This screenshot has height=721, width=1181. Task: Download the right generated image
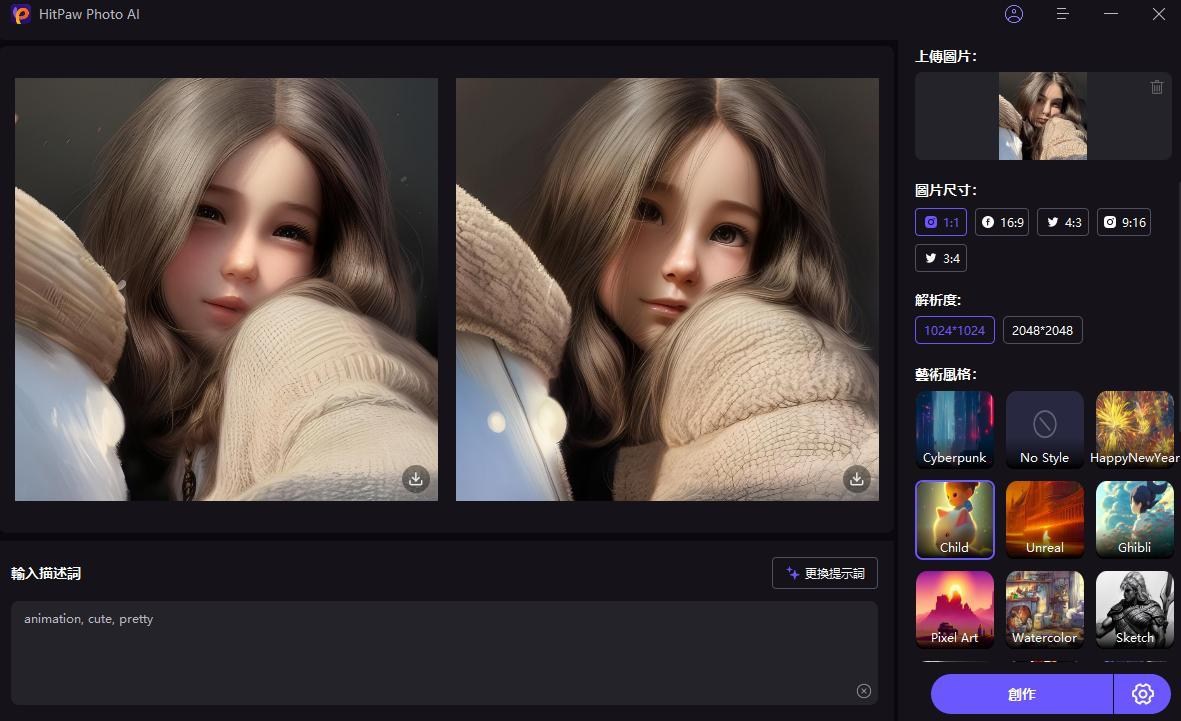click(856, 479)
